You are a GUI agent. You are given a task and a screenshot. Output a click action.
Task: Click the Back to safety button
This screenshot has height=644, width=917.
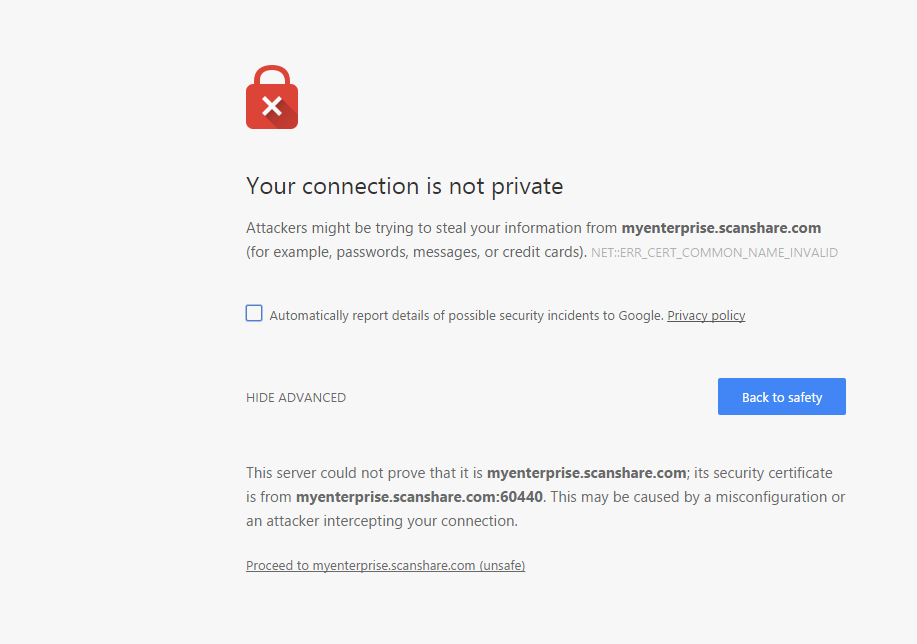(x=781, y=397)
